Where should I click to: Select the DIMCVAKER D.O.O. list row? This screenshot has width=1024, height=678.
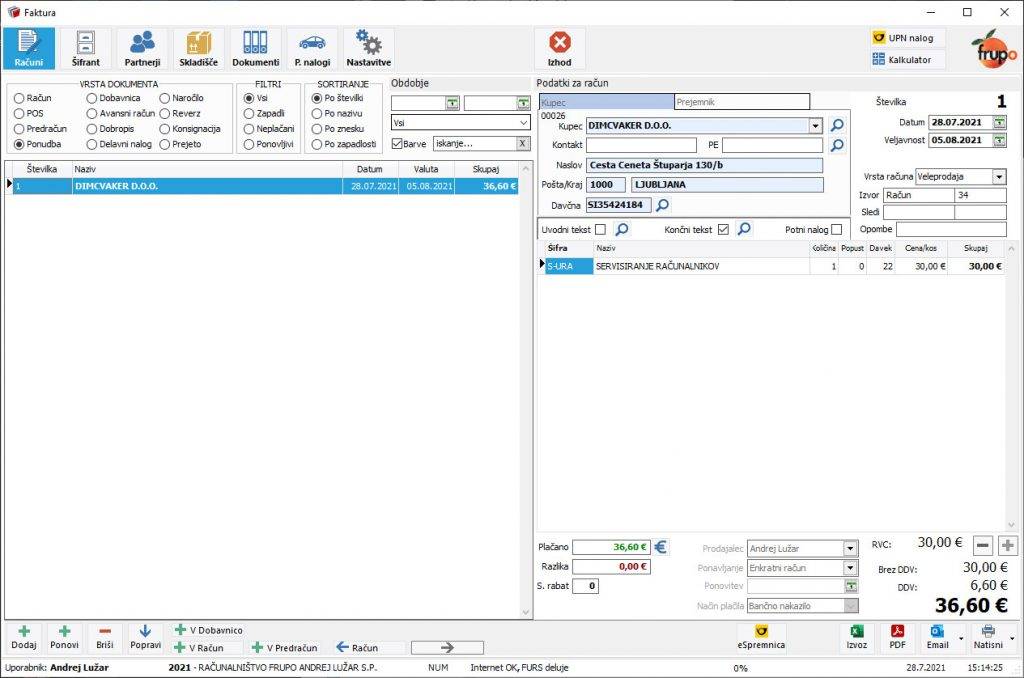[x=265, y=186]
